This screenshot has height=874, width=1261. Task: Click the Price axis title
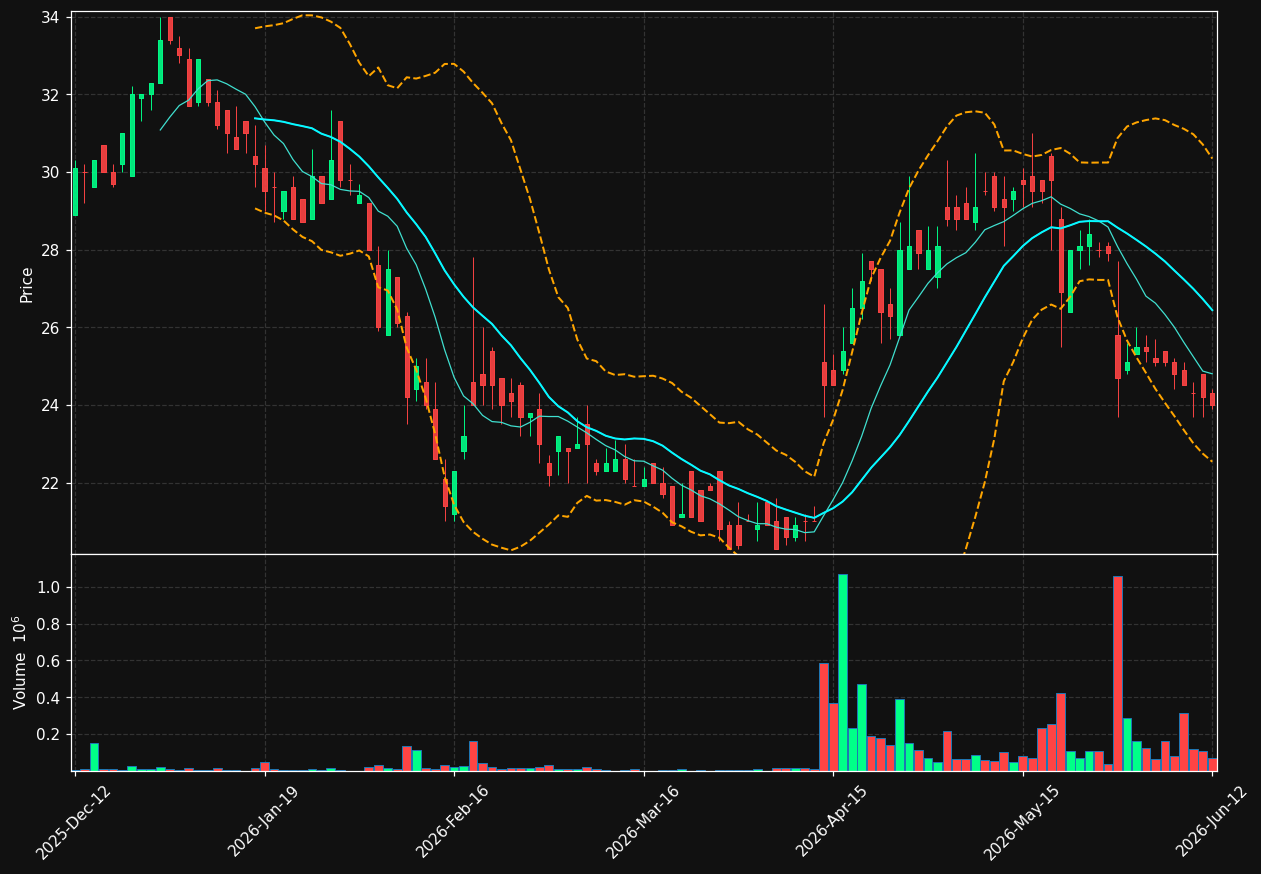pyautogui.click(x=27, y=284)
